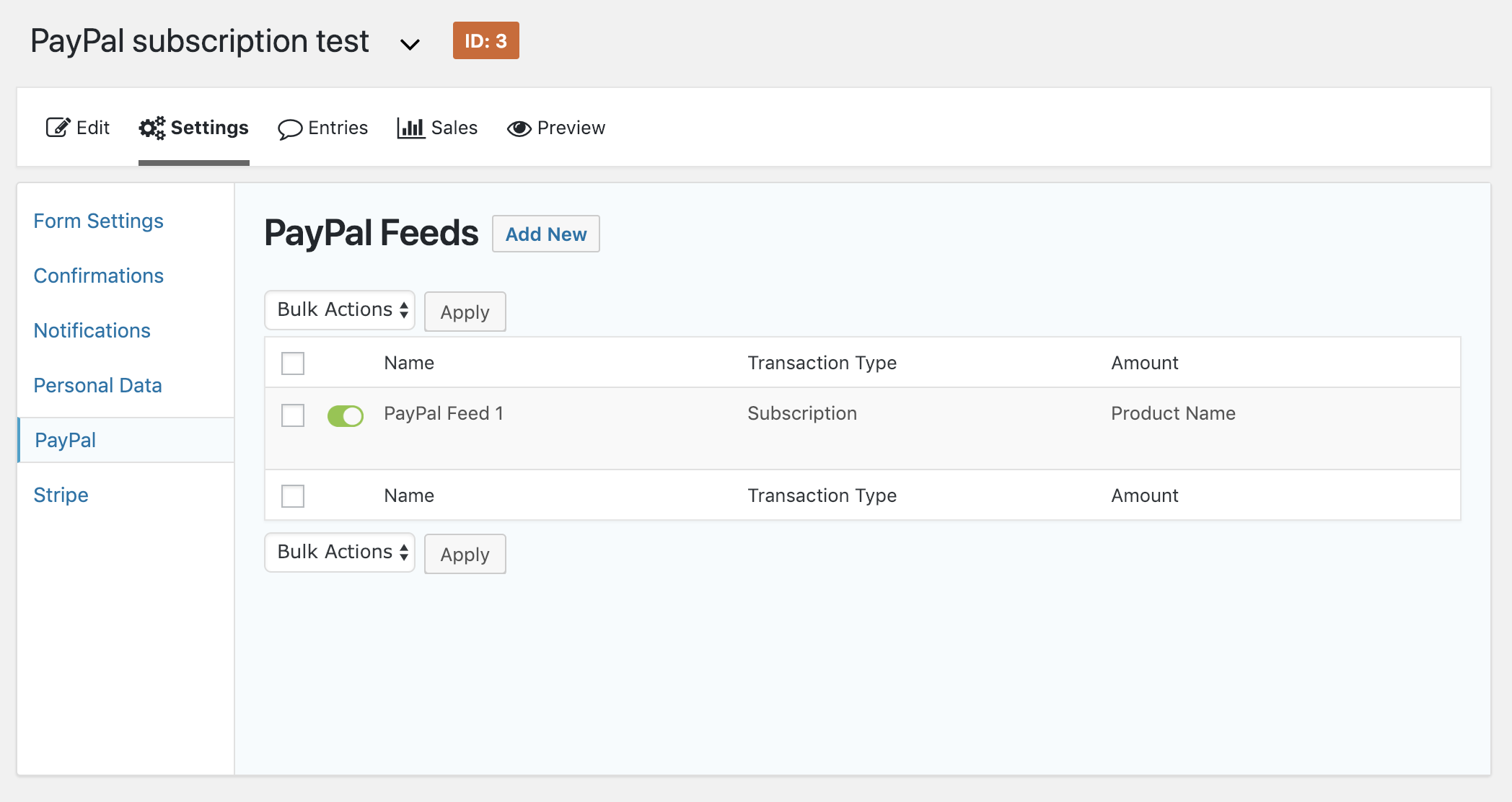Open Form Settings in the sidebar

[99, 221]
